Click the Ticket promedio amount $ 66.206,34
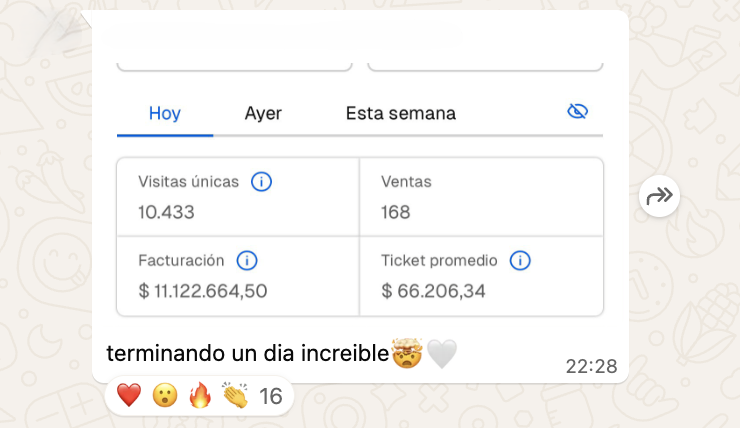 point(433,291)
